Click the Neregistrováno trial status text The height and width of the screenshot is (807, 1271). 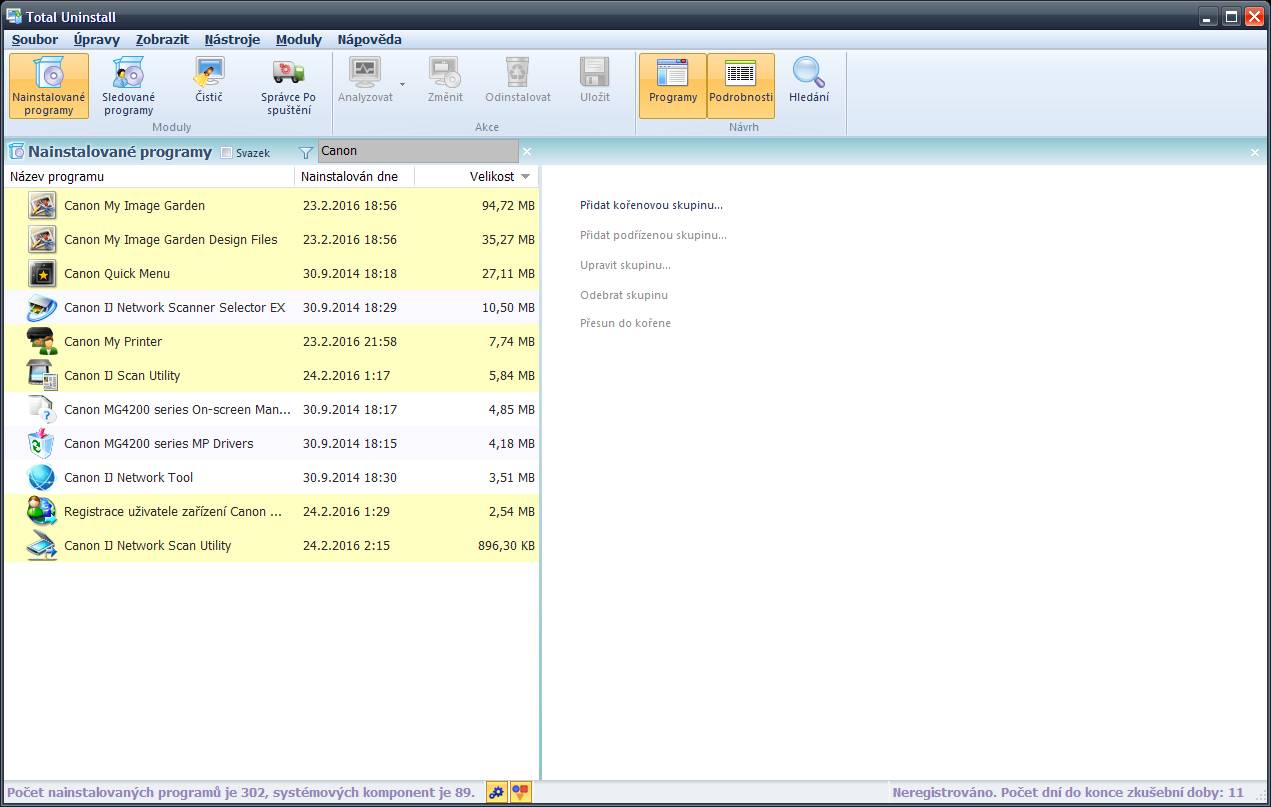[x=1067, y=792]
